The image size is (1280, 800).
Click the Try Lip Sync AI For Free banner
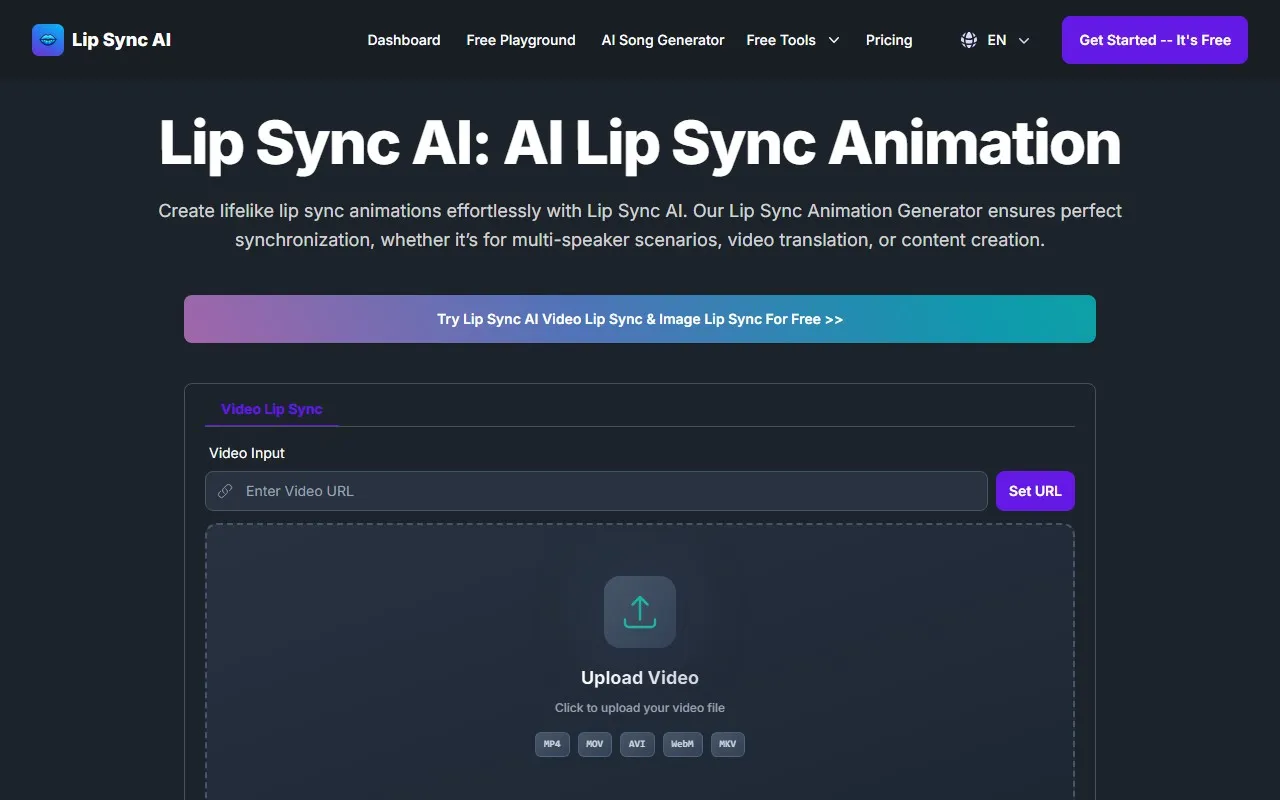click(x=639, y=319)
